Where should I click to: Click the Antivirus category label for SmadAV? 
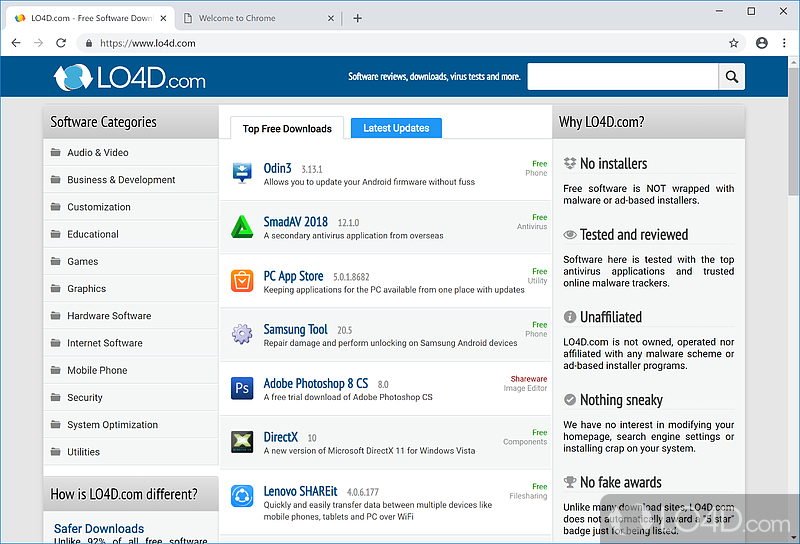click(532, 227)
